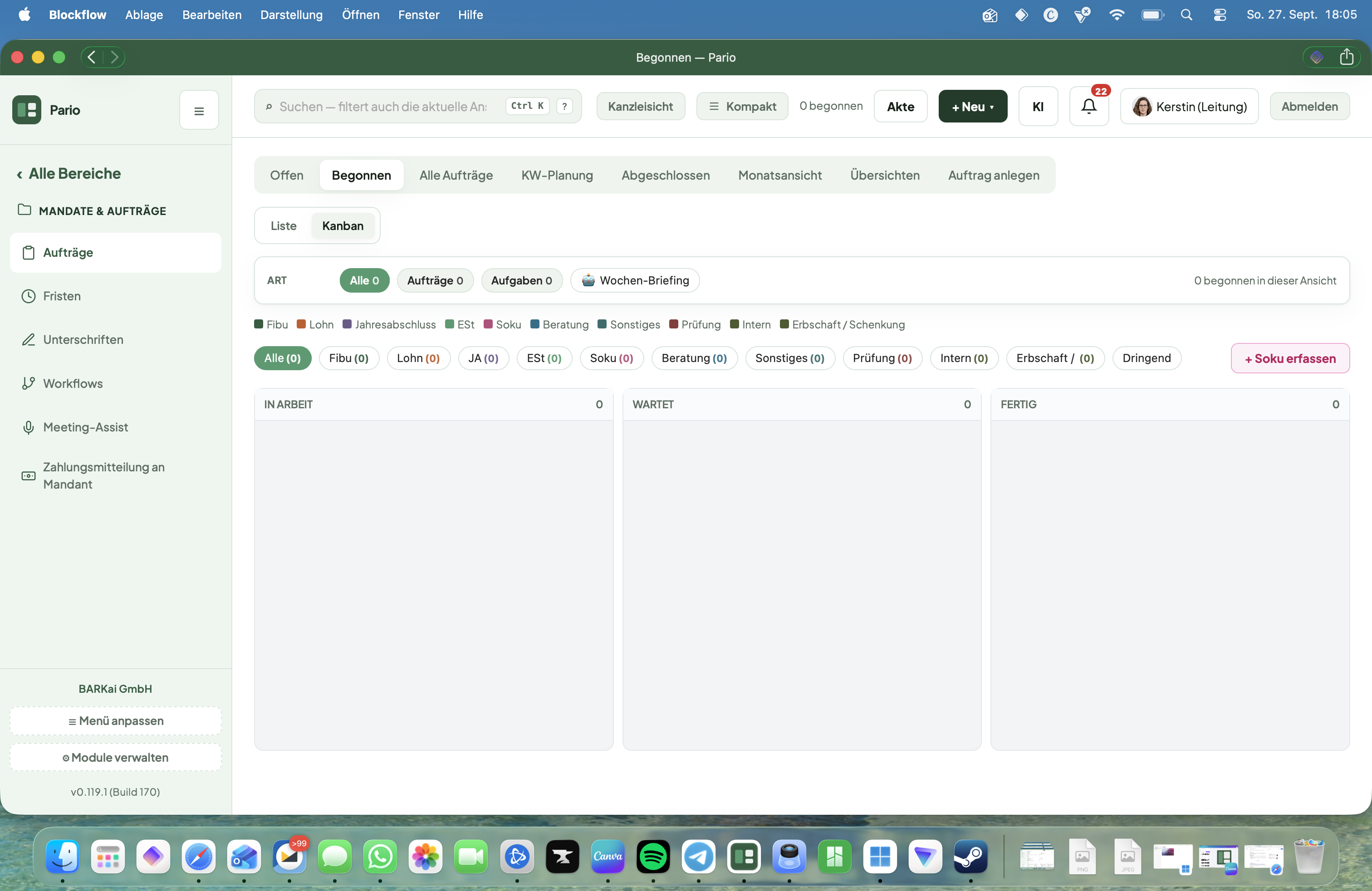Image resolution: width=1372 pixels, height=891 pixels.
Task: Open the notifications bell with 22 badge
Action: [x=1088, y=107]
